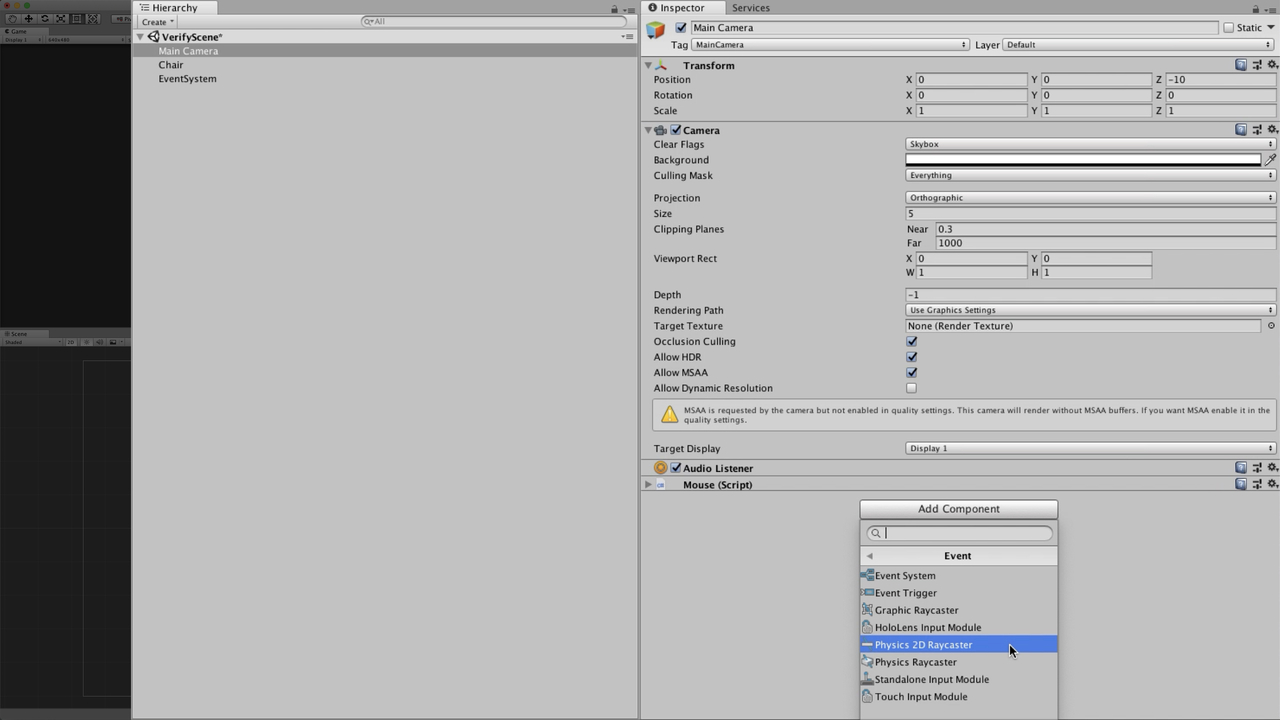Disable the Allow HDR checkbox
1280x720 pixels.
tap(911, 357)
